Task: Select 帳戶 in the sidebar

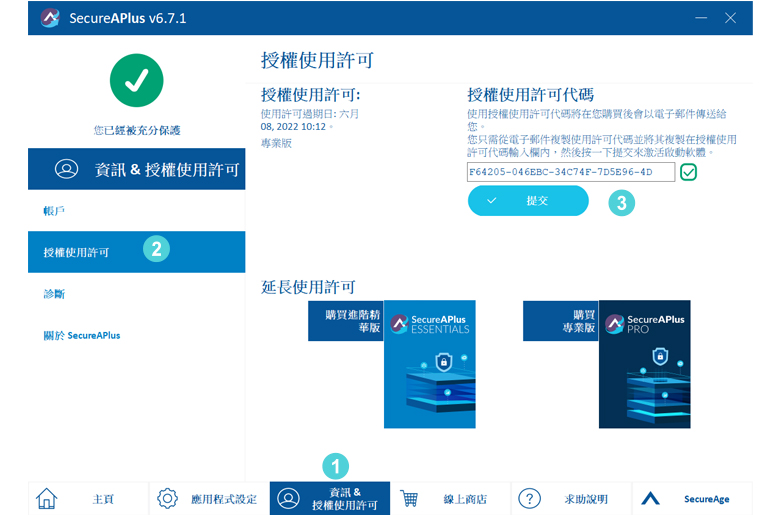Action: 136,210
